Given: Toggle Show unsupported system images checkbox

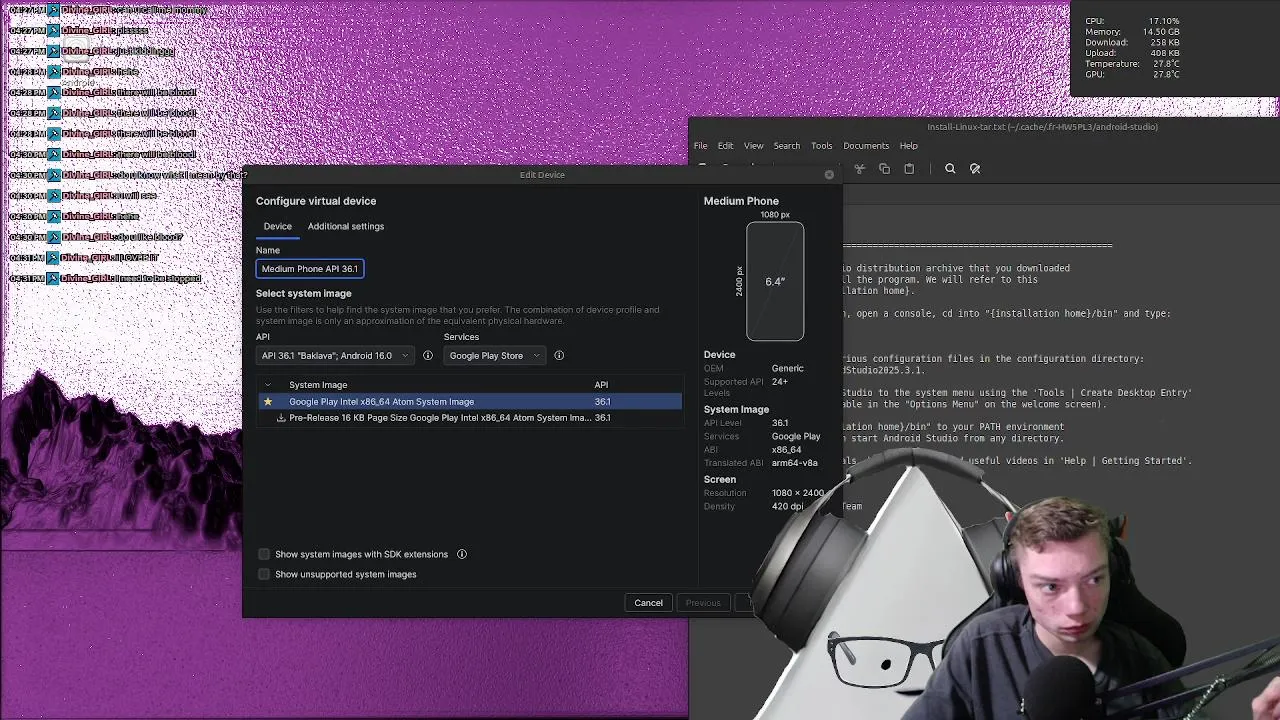Looking at the screenshot, I should point(264,574).
